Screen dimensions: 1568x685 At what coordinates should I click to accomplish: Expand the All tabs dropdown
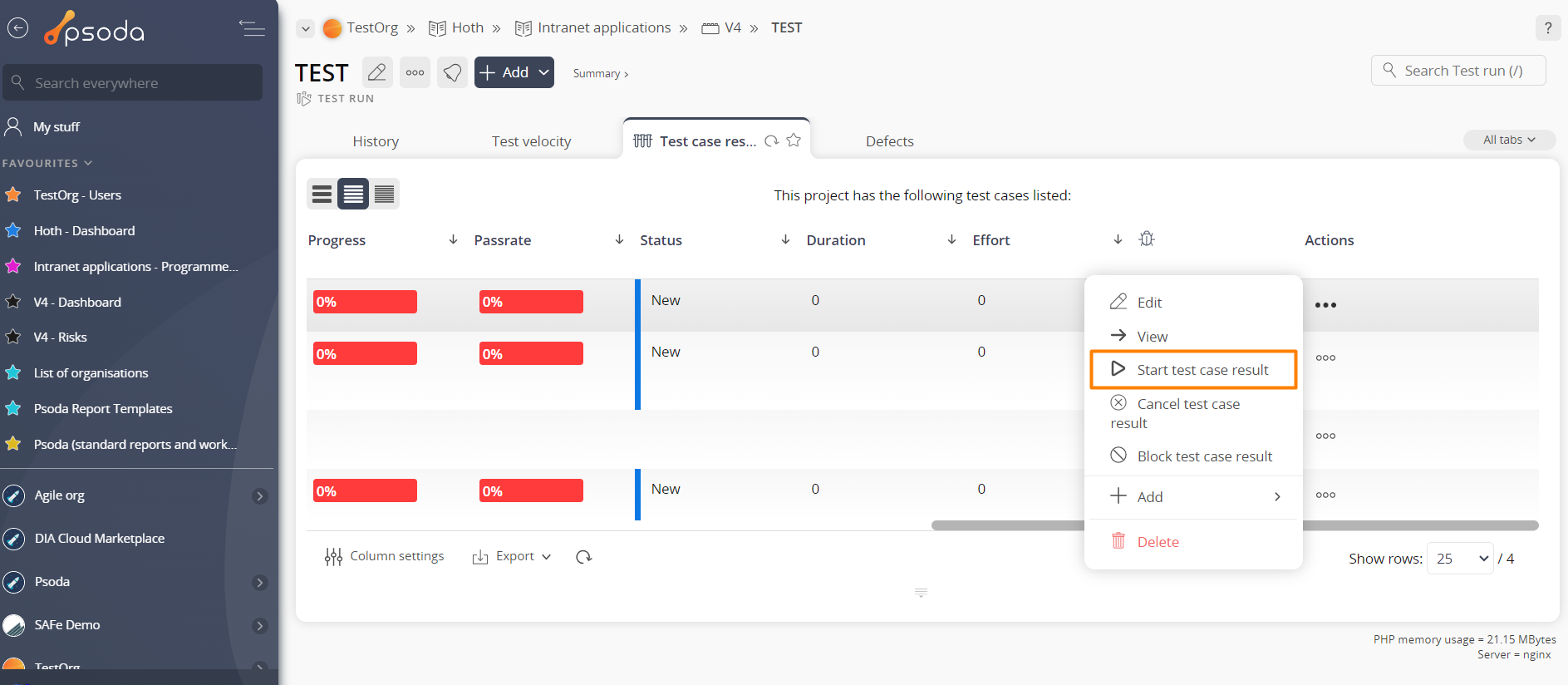1509,140
